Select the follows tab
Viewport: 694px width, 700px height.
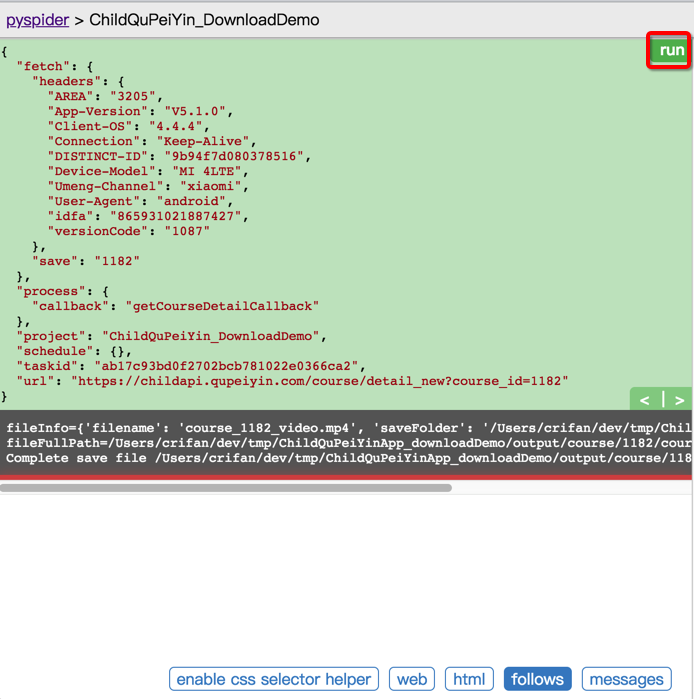[537, 679]
